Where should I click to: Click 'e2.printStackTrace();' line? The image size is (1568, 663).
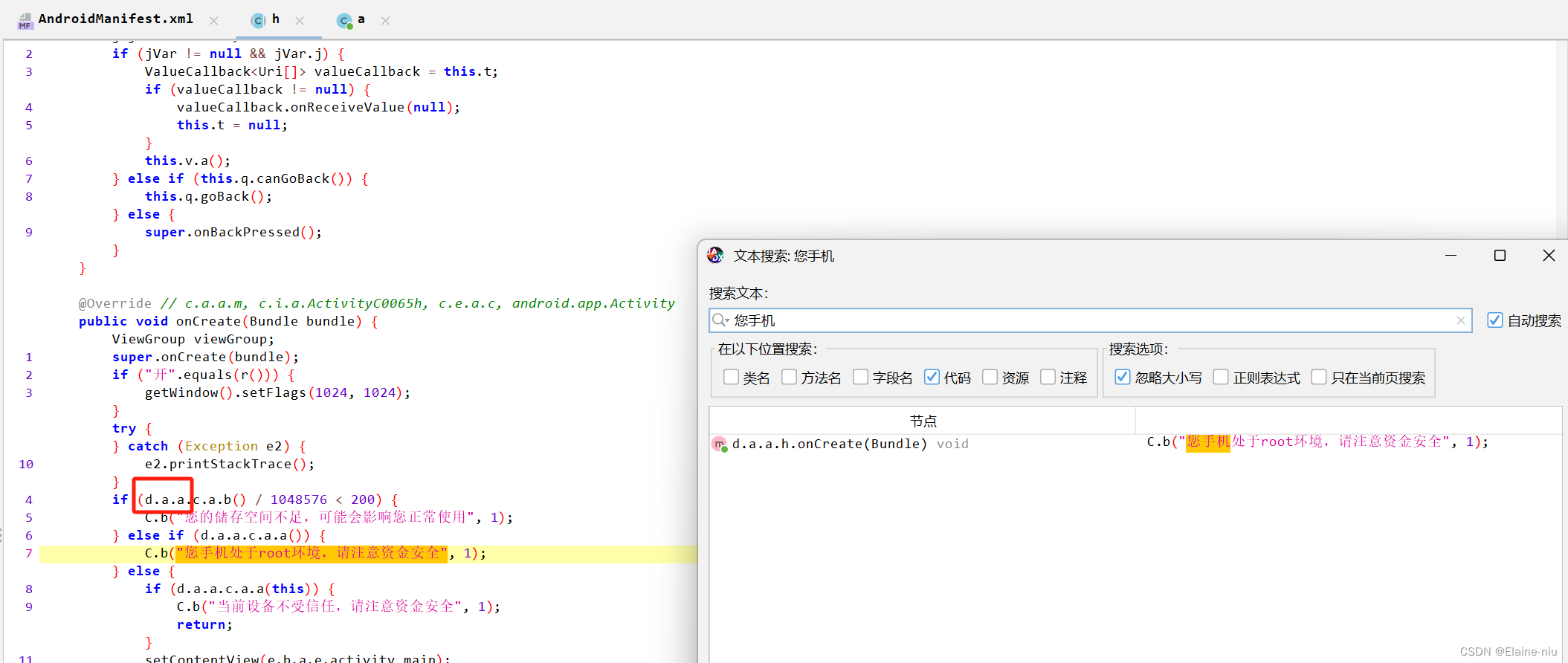(230, 464)
